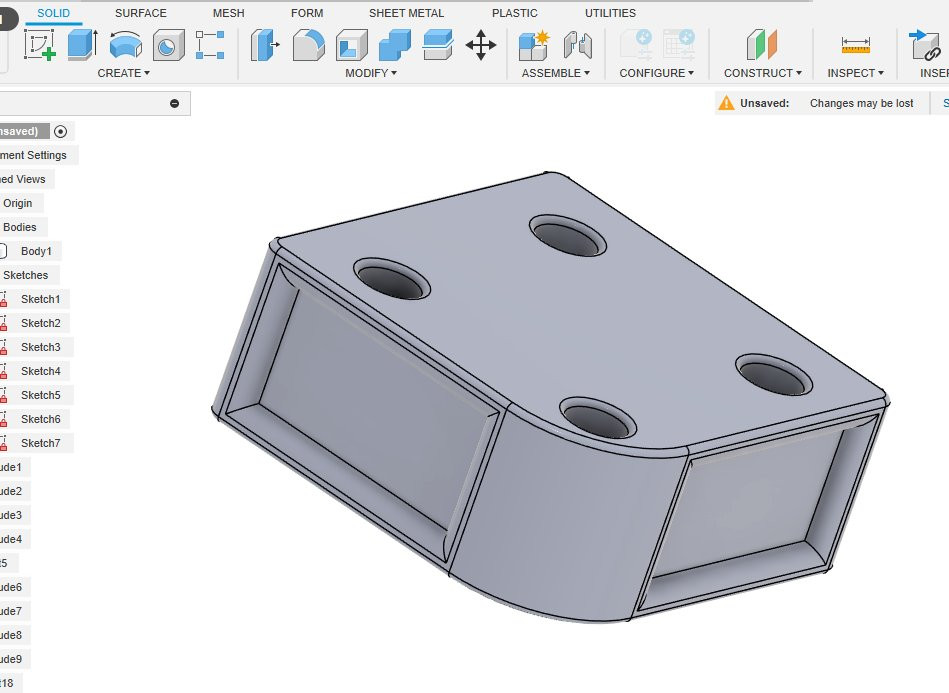Switch to the SOLID tab

53,13
